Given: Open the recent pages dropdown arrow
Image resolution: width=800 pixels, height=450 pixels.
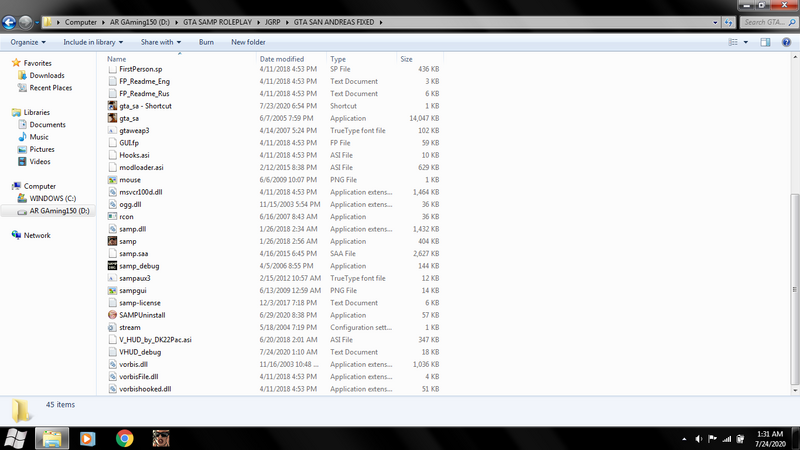Looking at the screenshot, I should pyautogui.click(x=37, y=22).
